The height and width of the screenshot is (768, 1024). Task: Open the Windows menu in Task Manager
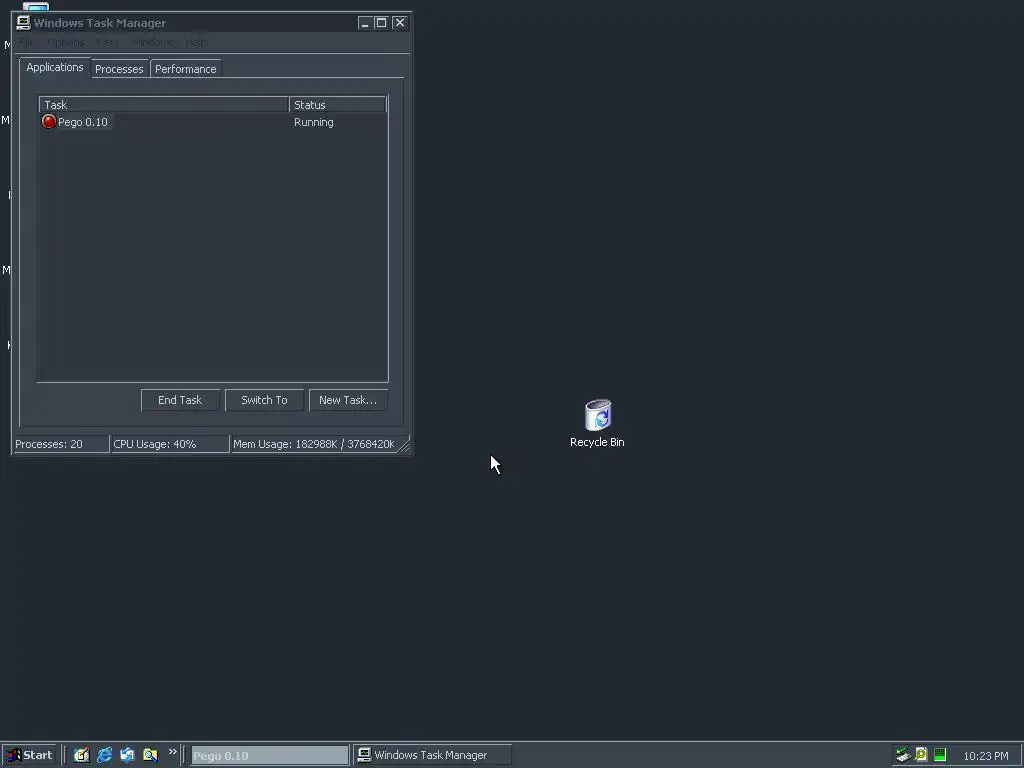pyautogui.click(x=152, y=42)
